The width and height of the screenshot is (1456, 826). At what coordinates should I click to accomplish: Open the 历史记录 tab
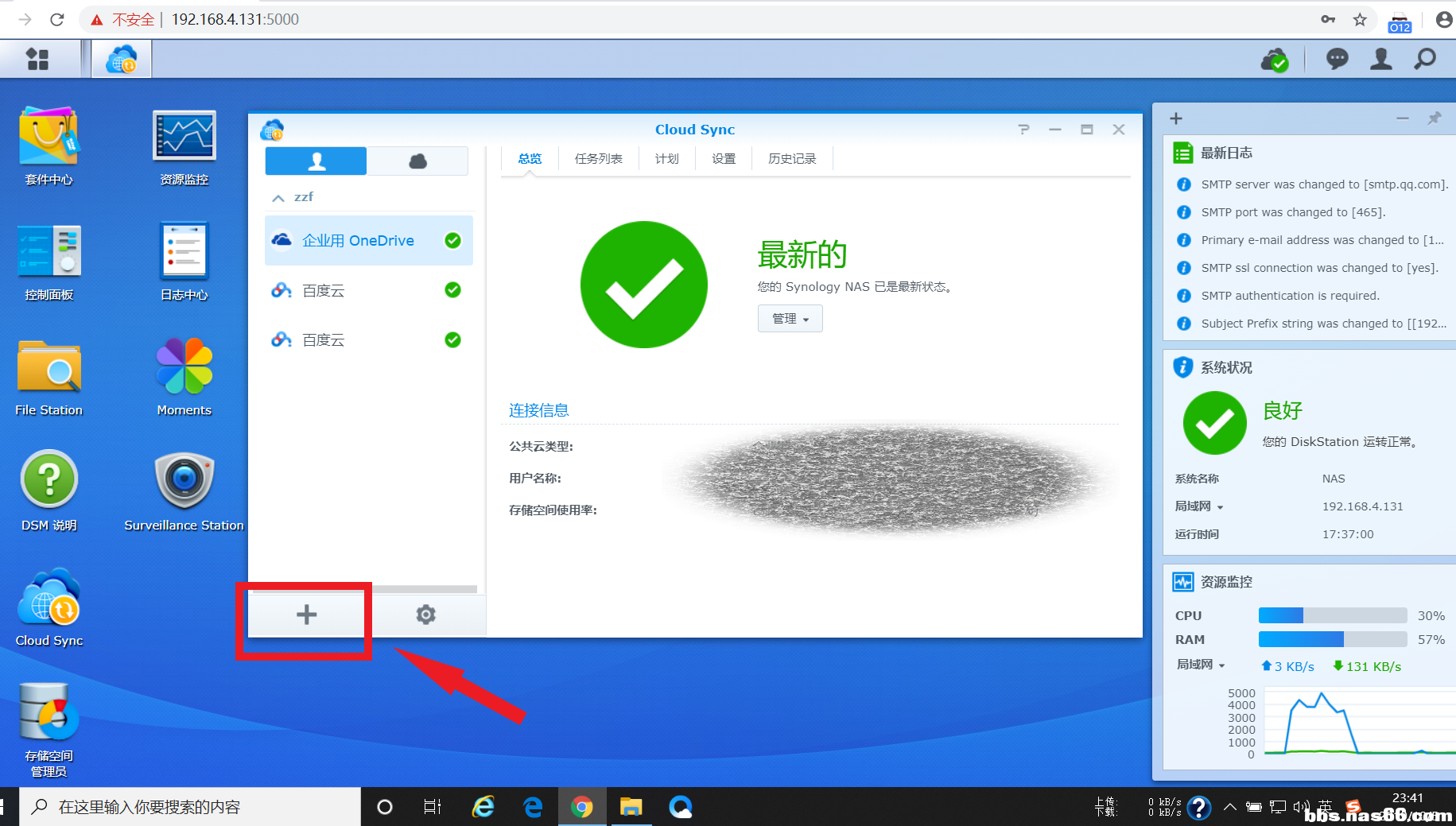[791, 159]
